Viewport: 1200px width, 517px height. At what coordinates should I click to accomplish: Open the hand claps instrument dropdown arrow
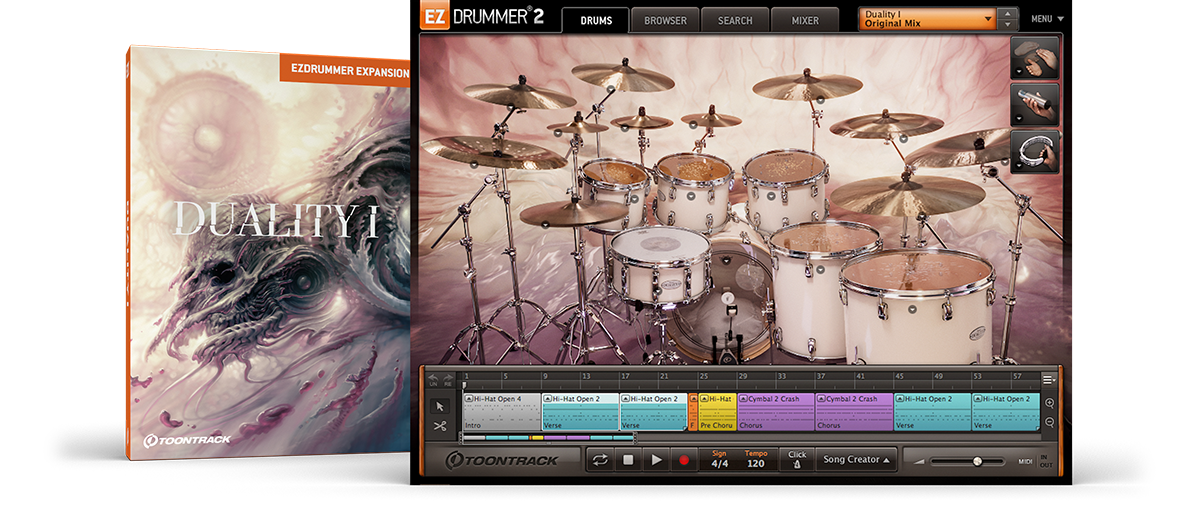[1018, 72]
